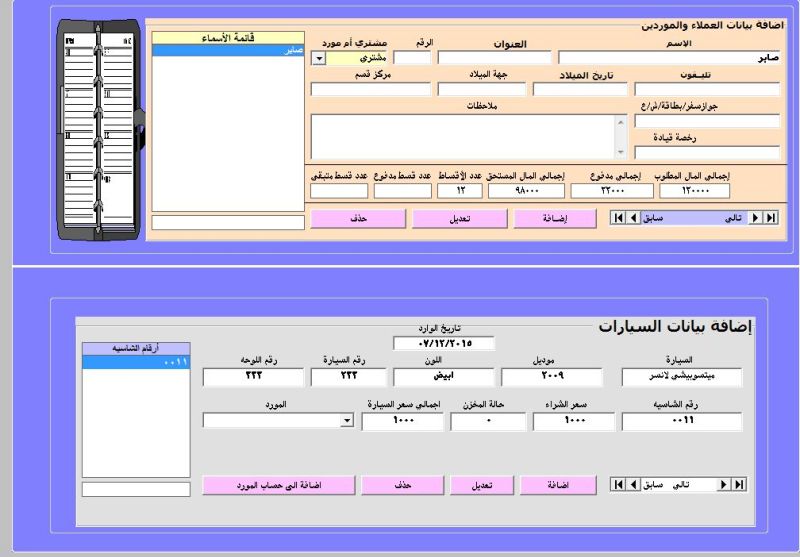800x557 pixels.
Task: Click the إجمالي المال المستحق field
Action: tap(526, 191)
